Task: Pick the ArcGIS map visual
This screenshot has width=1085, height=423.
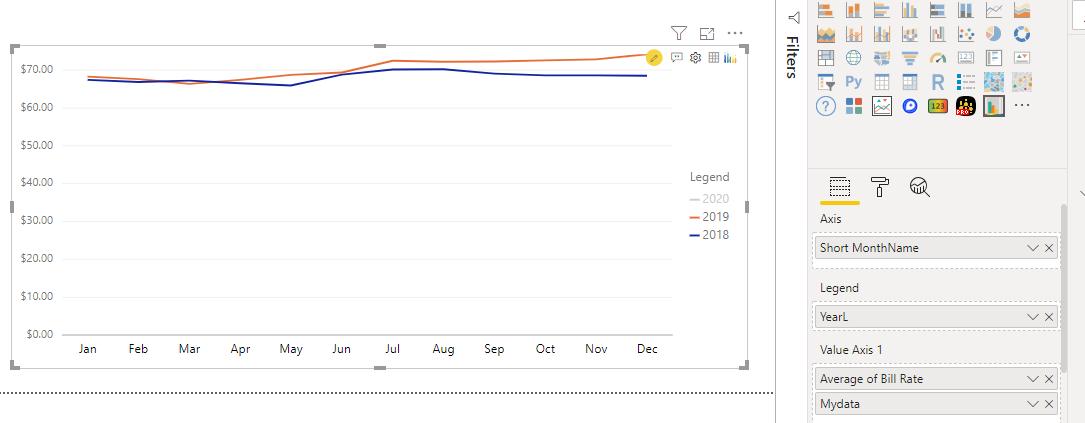Action: click(x=1022, y=82)
